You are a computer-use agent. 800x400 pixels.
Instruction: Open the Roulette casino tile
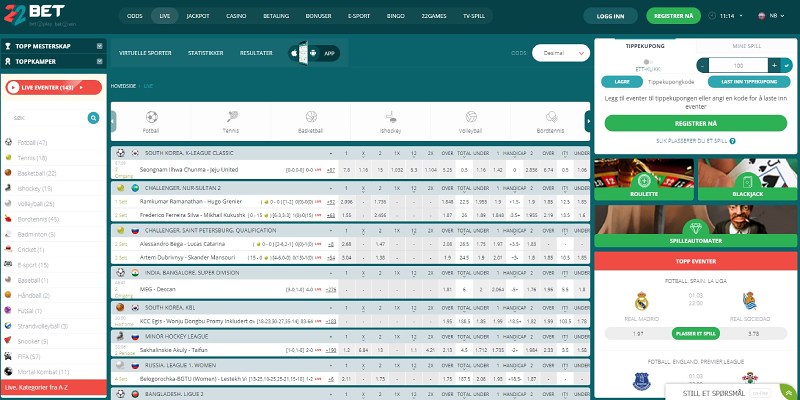(644, 179)
